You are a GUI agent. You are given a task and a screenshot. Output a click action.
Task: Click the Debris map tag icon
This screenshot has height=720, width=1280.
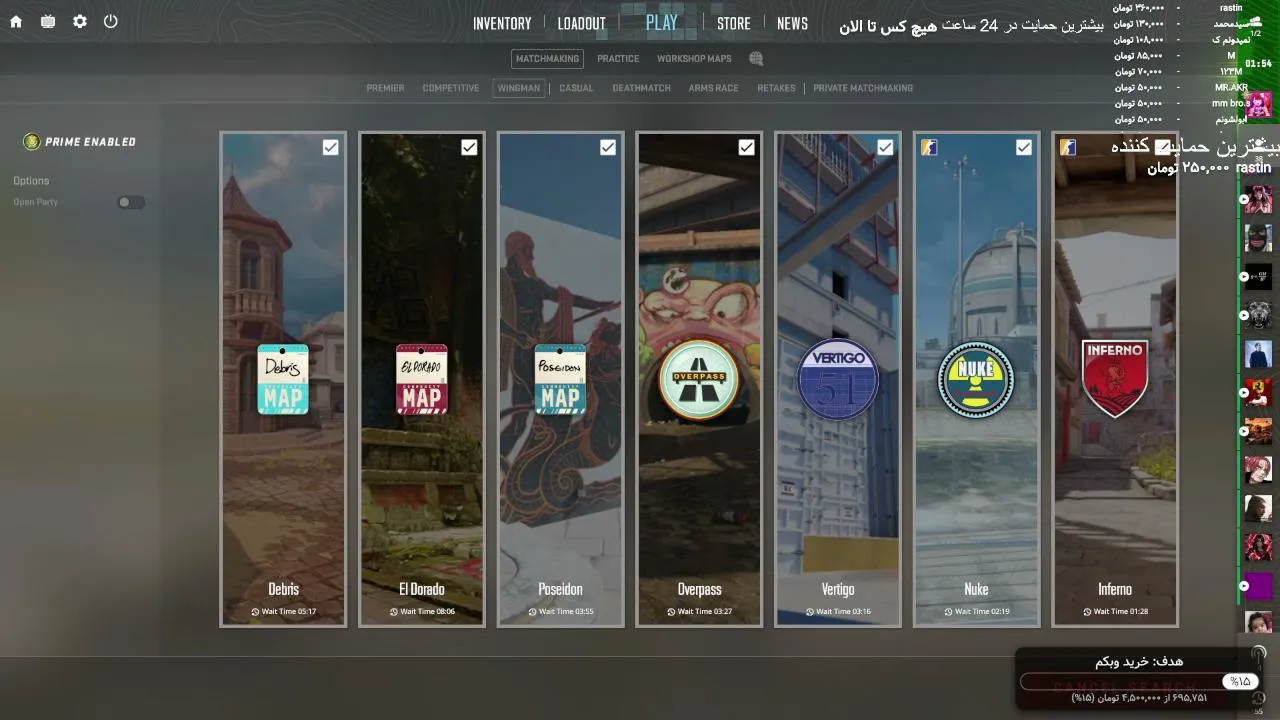click(283, 379)
